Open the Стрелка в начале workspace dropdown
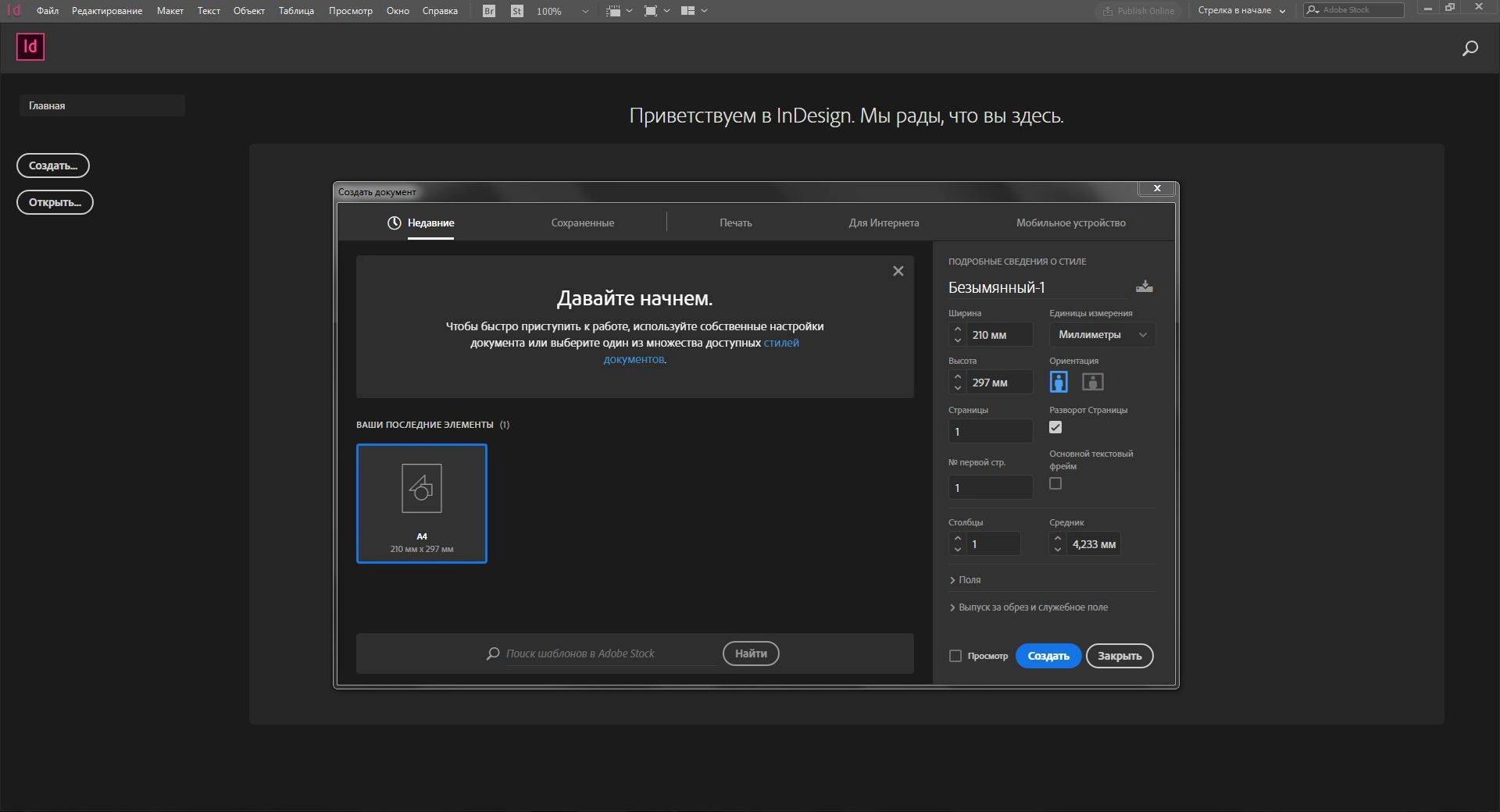This screenshot has height=812, width=1500. (1241, 11)
